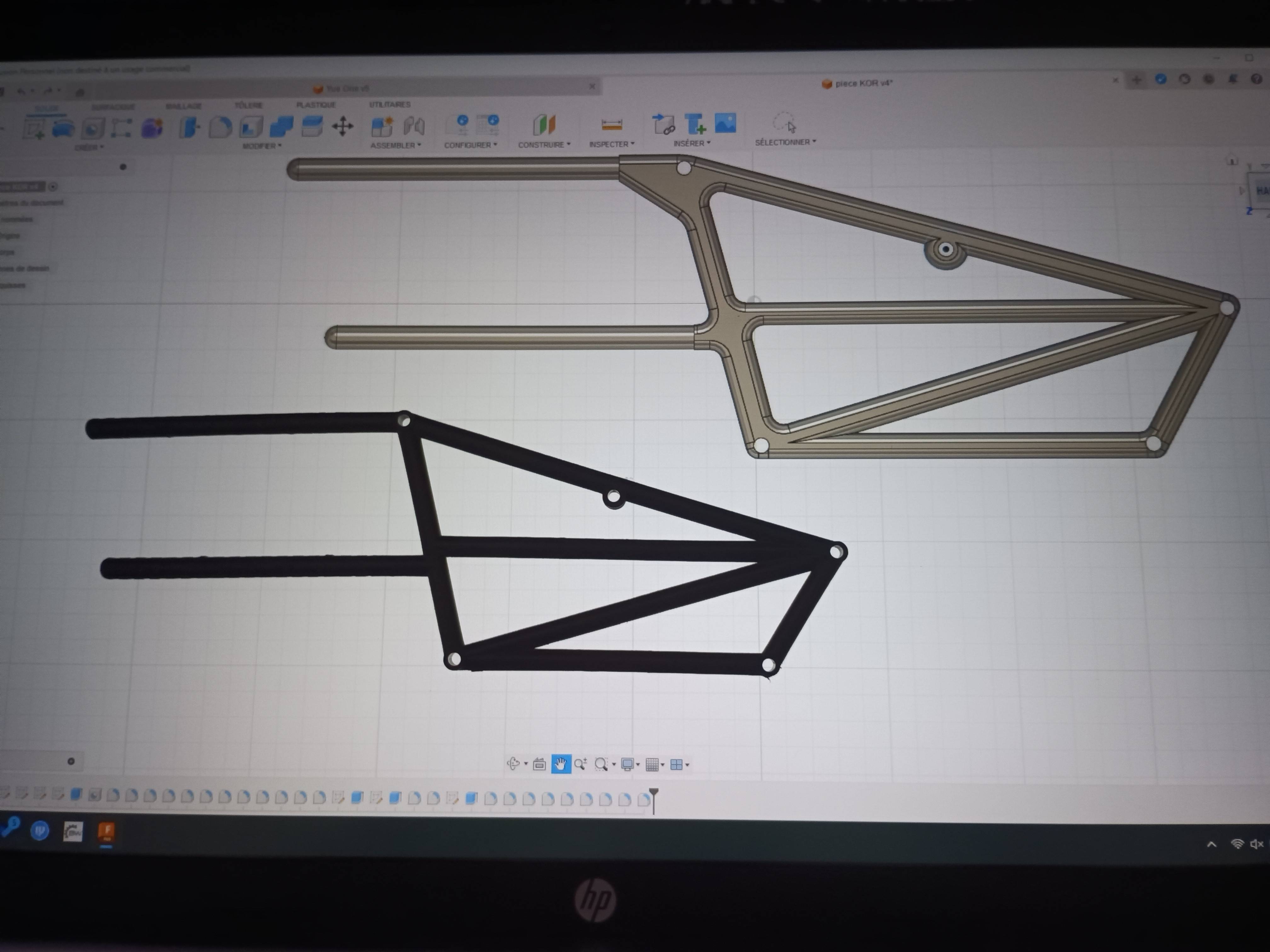Switch to the UTILITAIRES tab
The width and height of the screenshot is (1270, 952).
click(390, 105)
